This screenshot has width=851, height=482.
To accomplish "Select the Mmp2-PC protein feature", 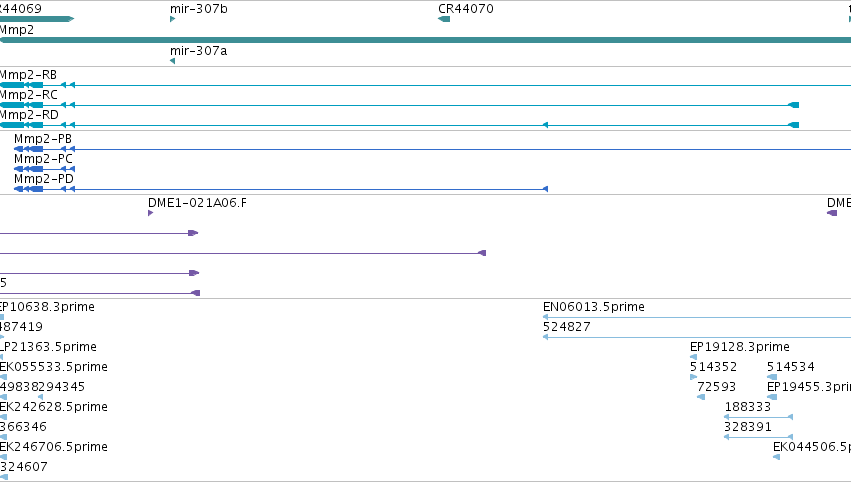I will coord(45,169).
